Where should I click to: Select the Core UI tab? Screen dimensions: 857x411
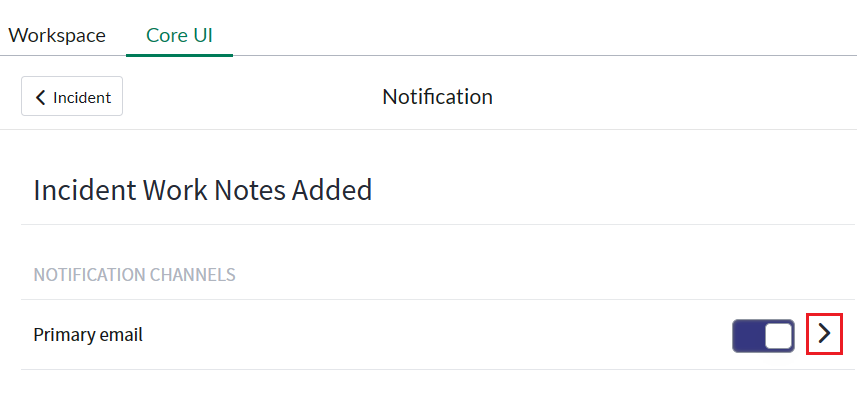(179, 36)
